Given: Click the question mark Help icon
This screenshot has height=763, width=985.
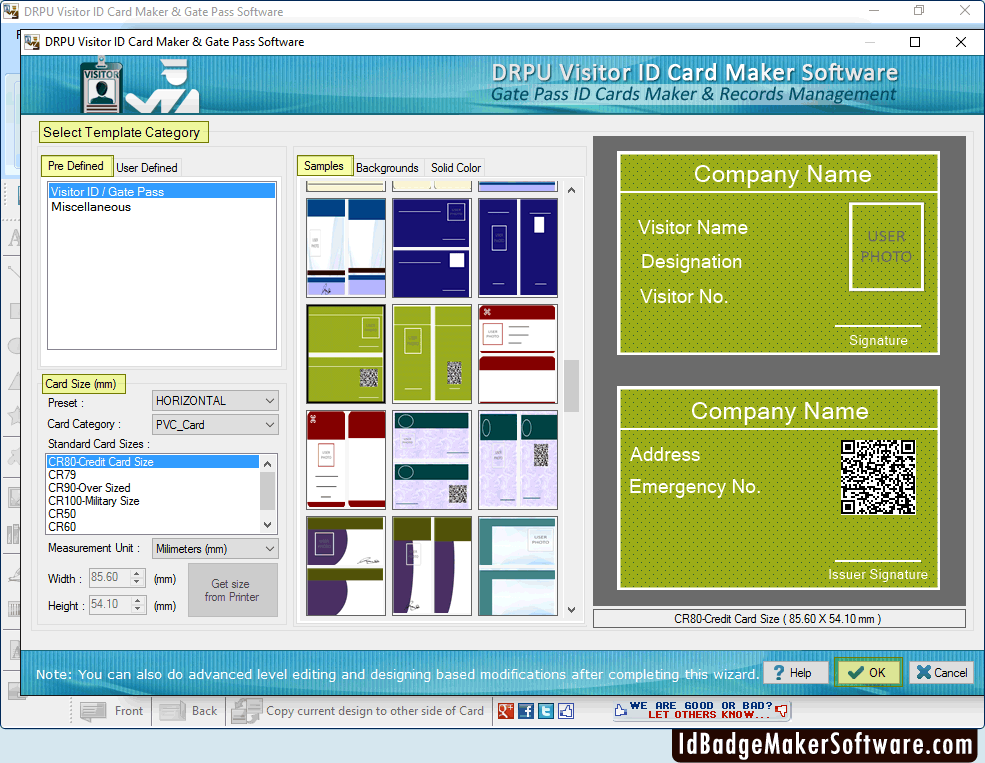Looking at the screenshot, I should point(779,673).
